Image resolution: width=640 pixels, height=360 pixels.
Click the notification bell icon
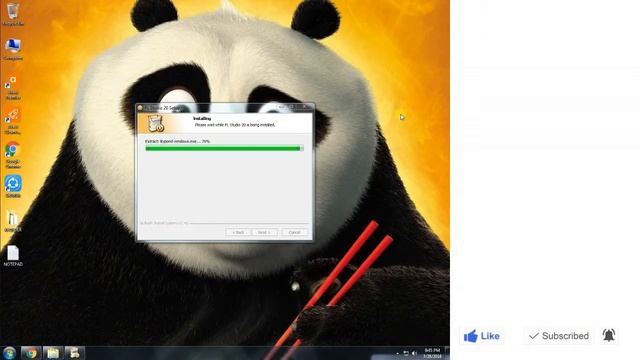point(609,336)
